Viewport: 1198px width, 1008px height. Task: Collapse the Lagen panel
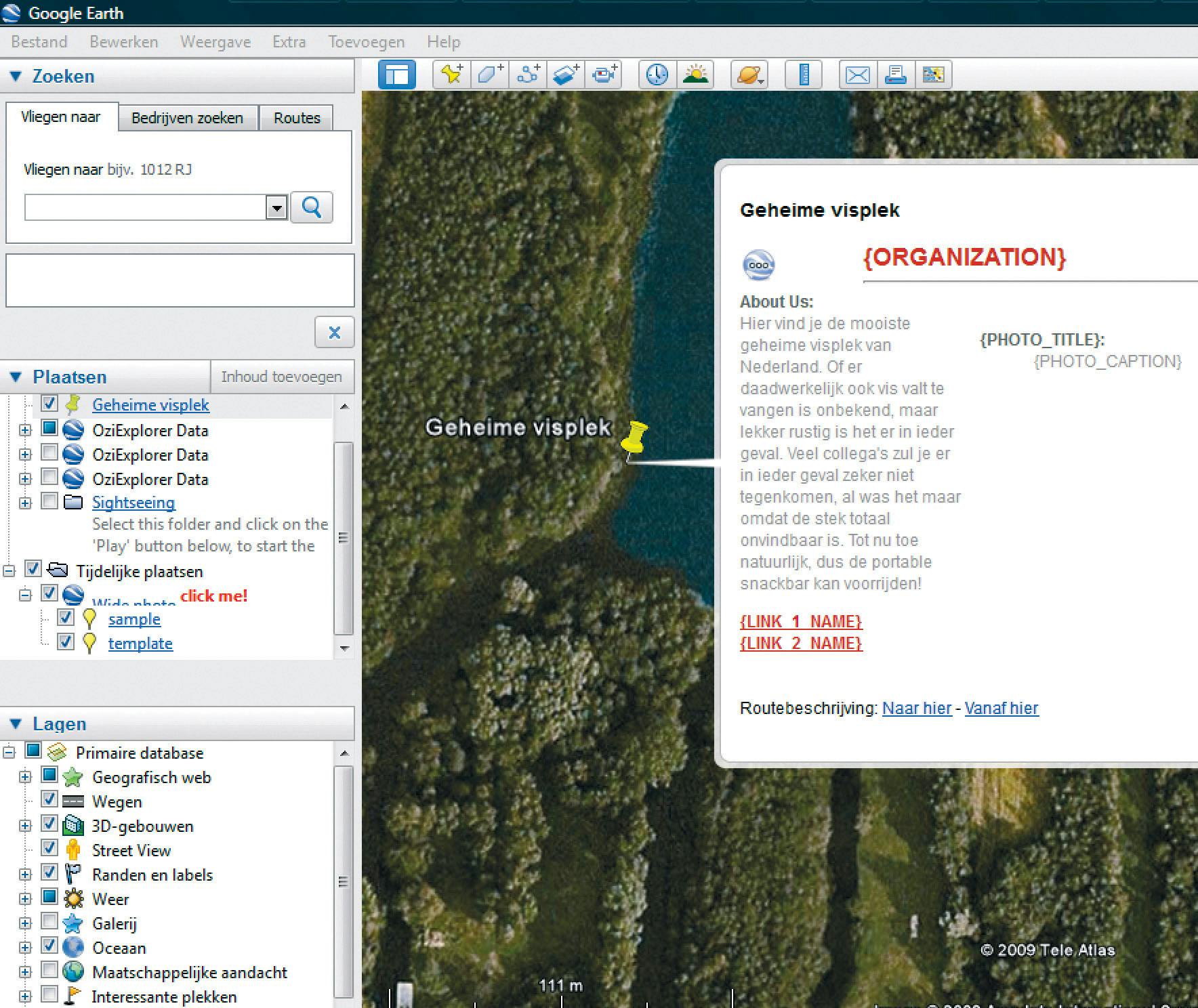(x=16, y=723)
